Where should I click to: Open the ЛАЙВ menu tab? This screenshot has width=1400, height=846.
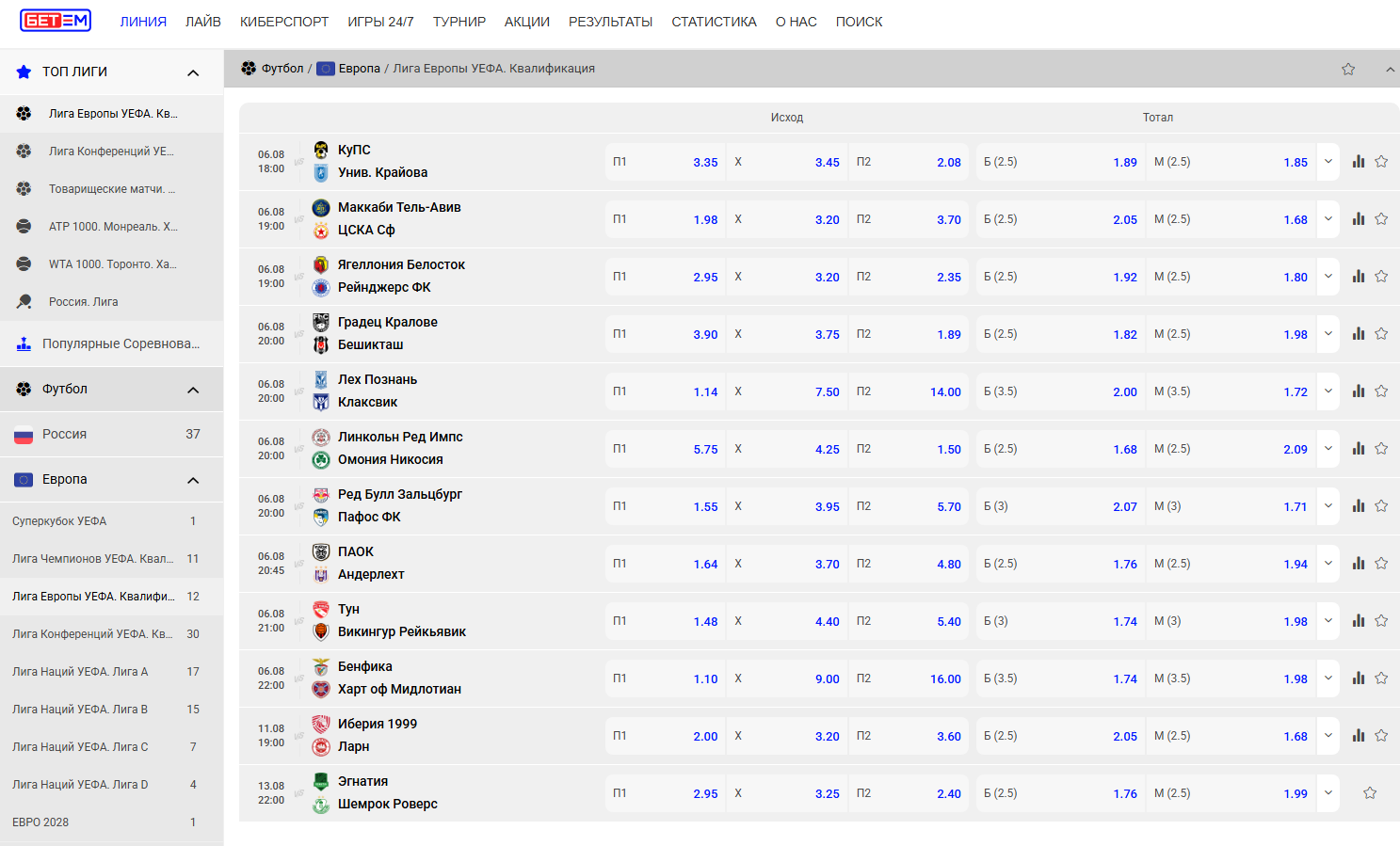[x=203, y=22]
